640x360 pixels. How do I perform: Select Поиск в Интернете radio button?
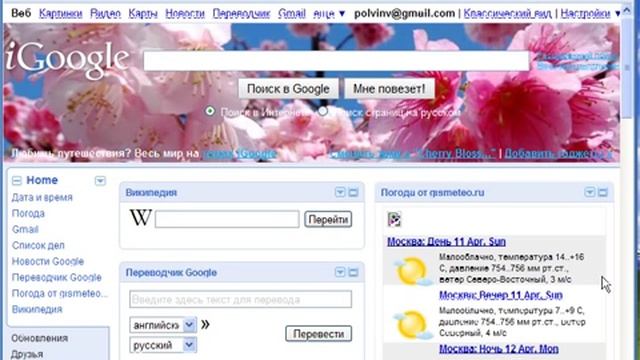pyautogui.click(x=210, y=111)
